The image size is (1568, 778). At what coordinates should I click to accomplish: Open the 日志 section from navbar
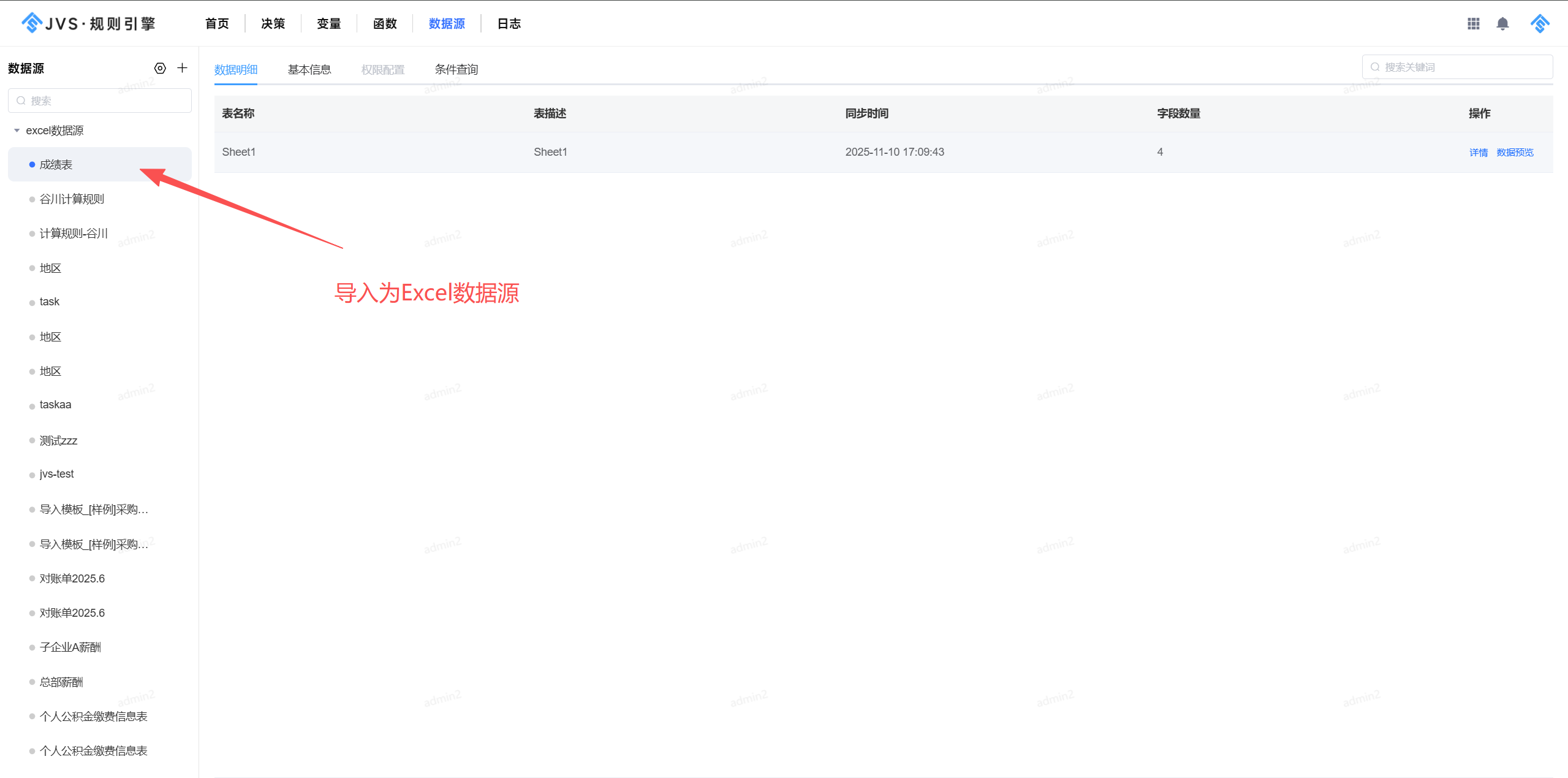point(508,23)
